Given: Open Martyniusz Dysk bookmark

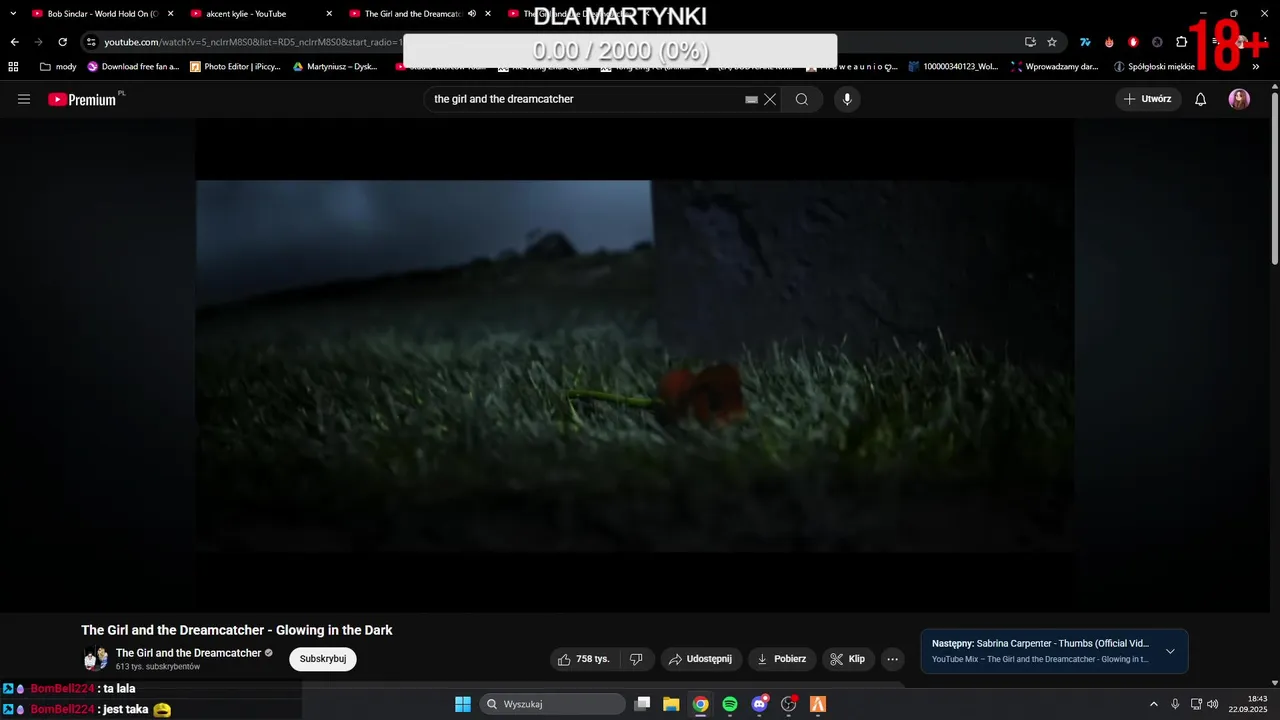Looking at the screenshot, I should [x=335, y=67].
